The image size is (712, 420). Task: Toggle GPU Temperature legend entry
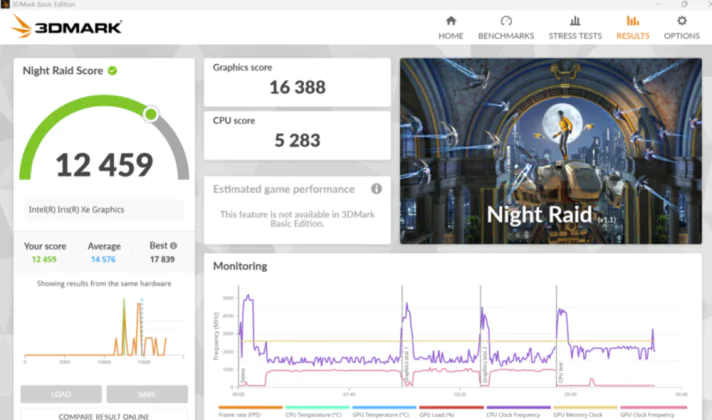click(384, 411)
